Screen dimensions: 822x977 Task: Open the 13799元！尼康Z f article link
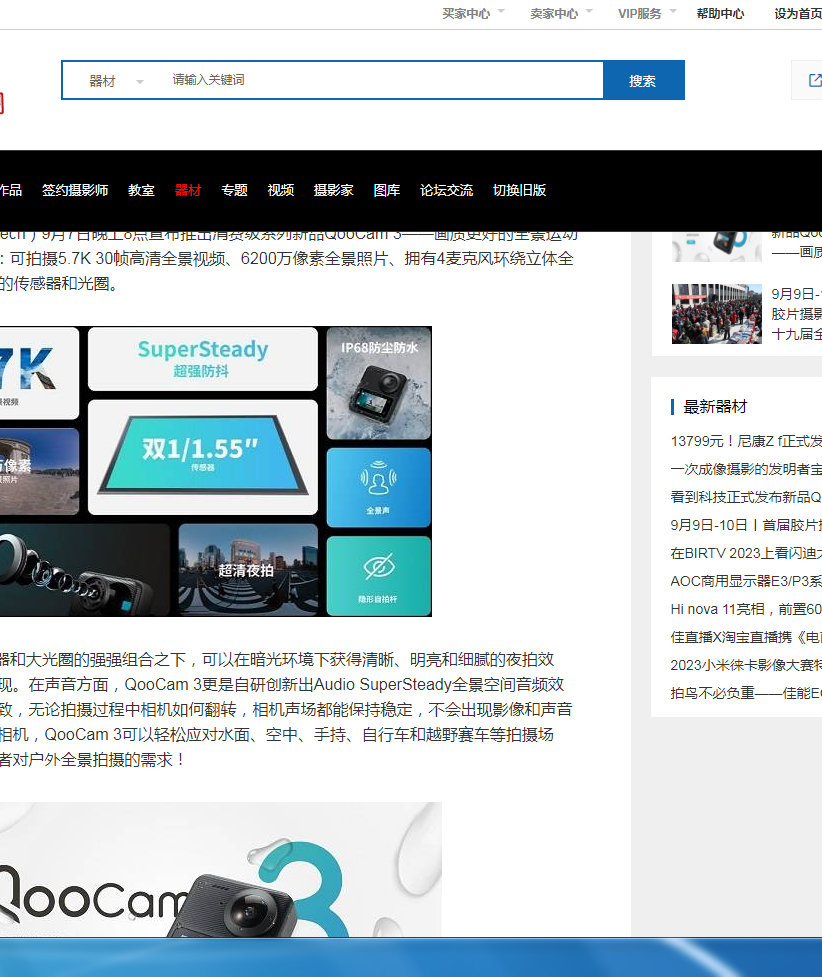[746, 441]
